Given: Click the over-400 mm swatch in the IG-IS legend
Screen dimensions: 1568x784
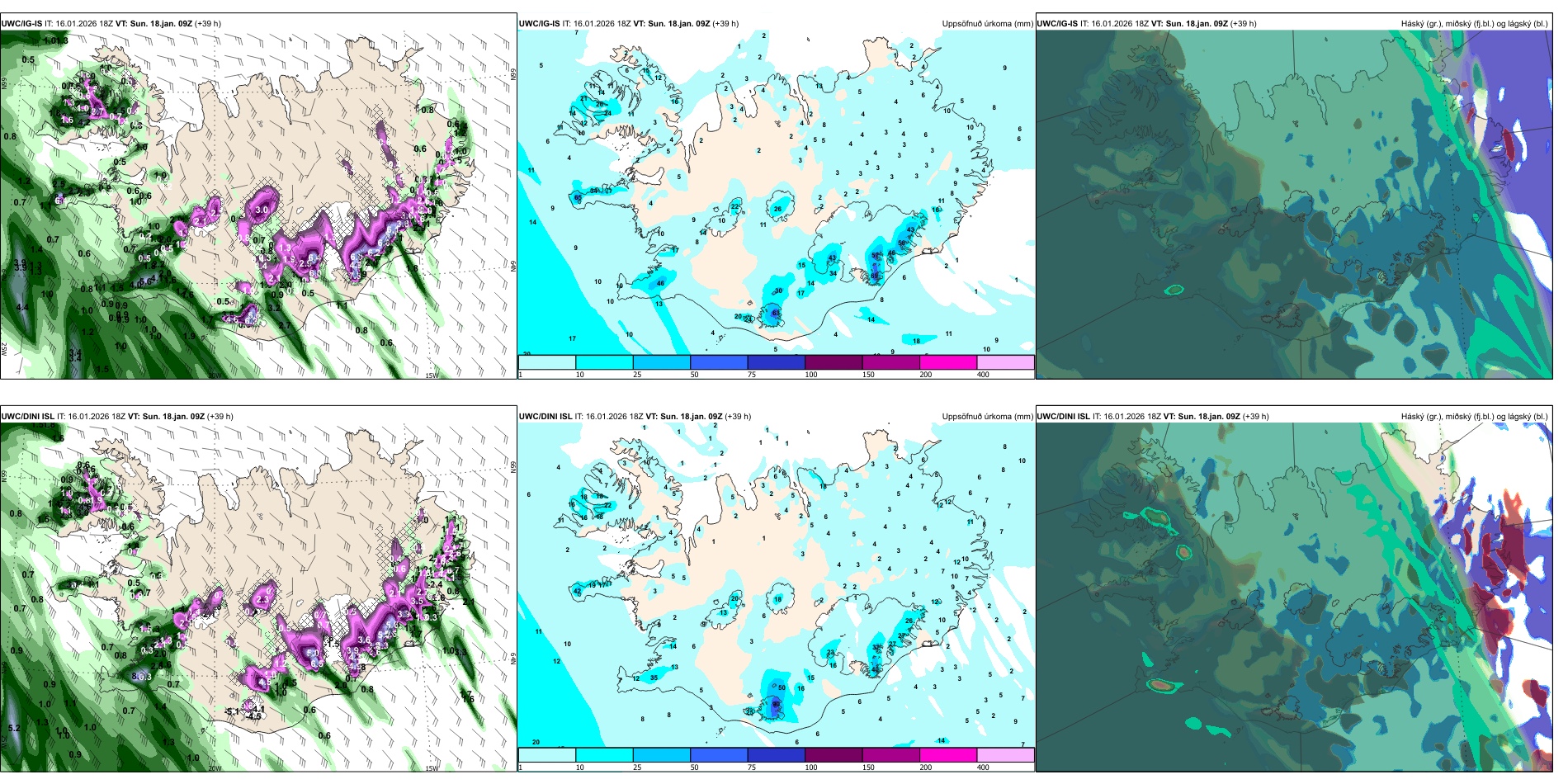Looking at the screenshot, I should tap(1006, 362).
